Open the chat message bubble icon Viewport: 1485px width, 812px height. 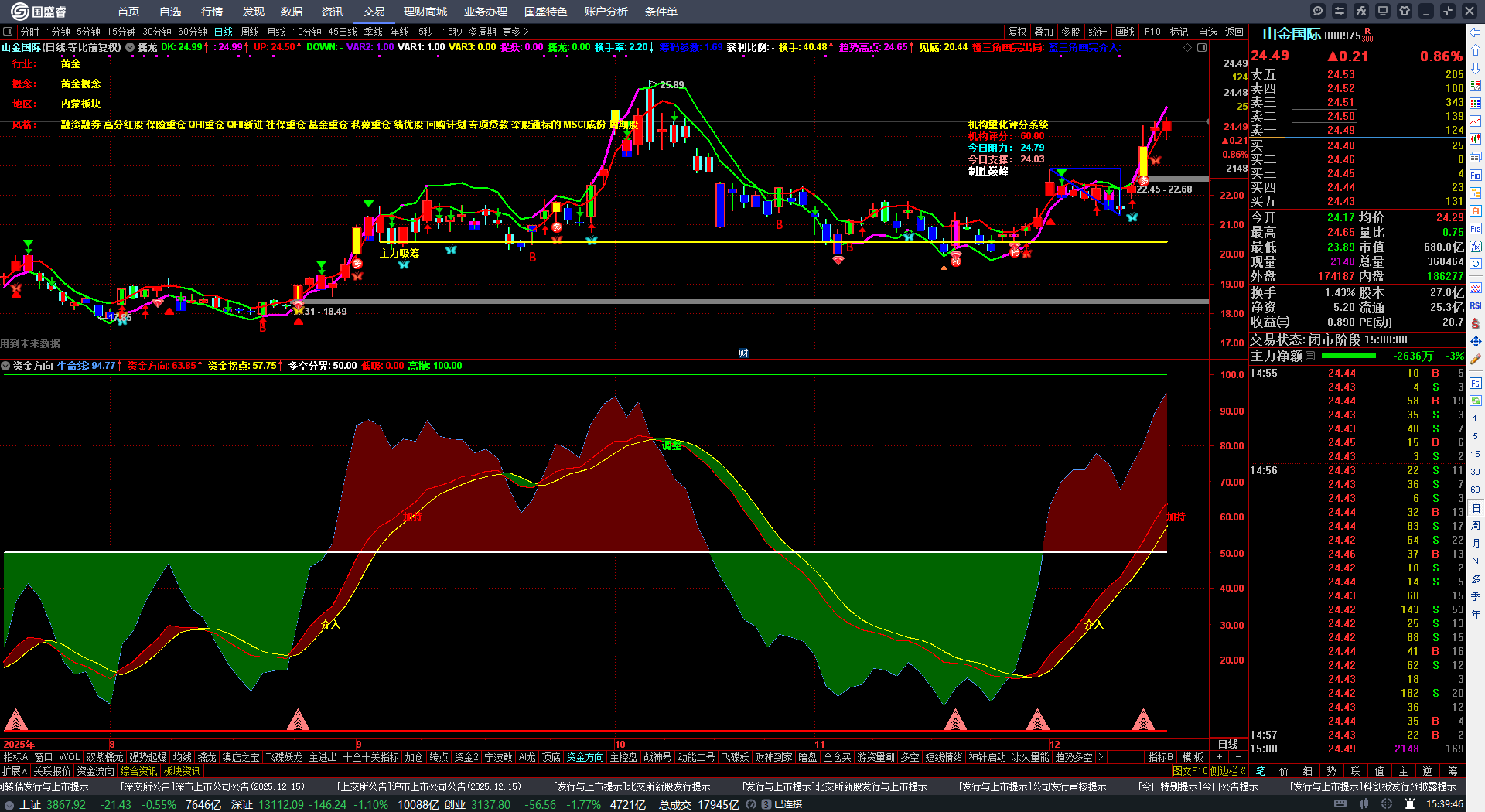pyautogui.click(x=1318, y=11)
